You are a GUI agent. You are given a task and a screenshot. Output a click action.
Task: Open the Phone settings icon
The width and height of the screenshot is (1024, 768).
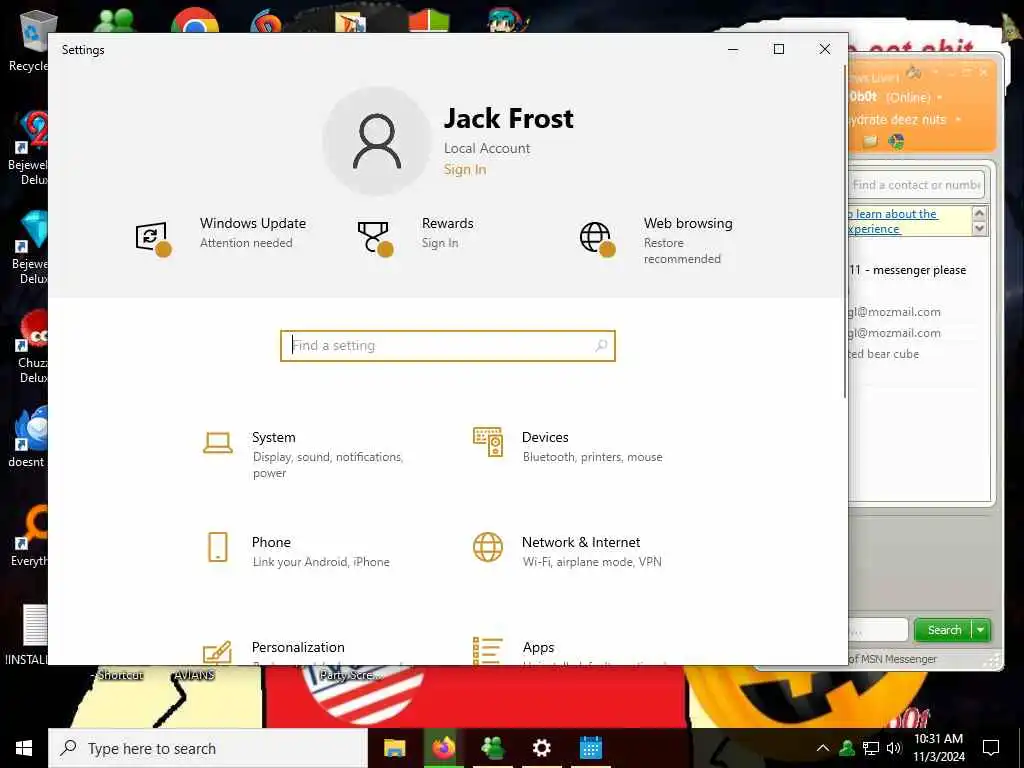[x=217, y=547]
